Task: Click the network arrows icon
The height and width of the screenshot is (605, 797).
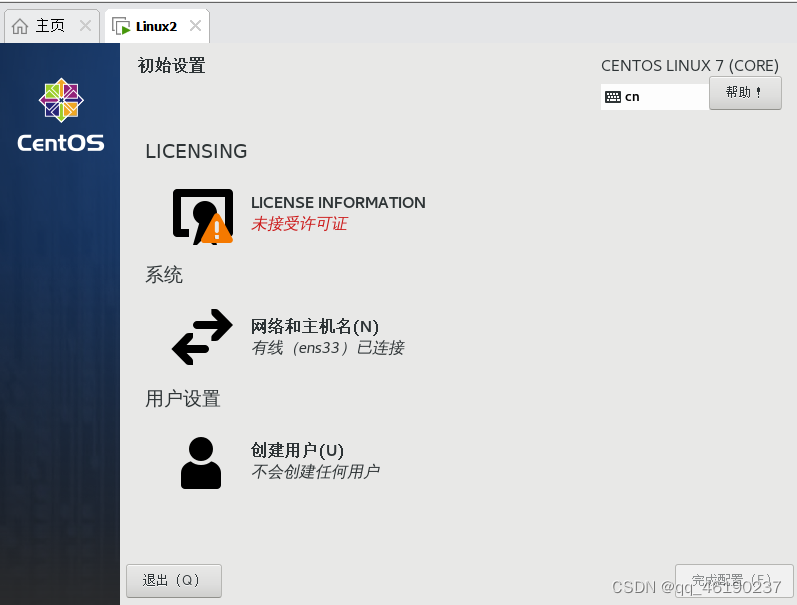Action: (202, 337)
